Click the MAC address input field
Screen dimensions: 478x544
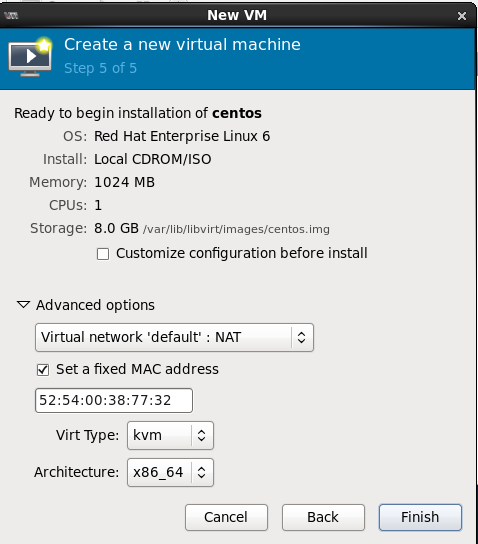(x=114, y=400)
